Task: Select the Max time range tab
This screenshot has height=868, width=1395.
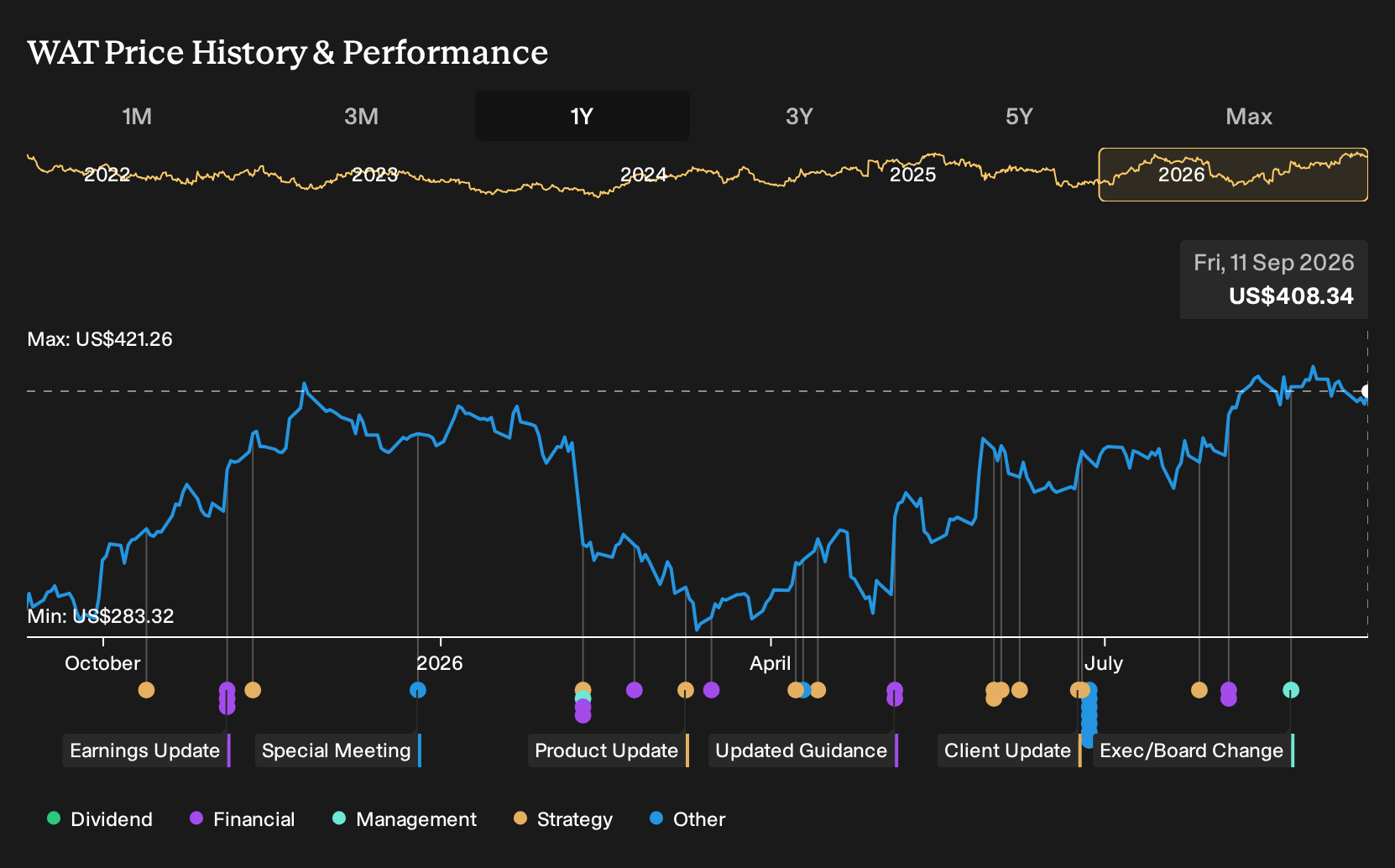Action: [x=1249, y=116]
